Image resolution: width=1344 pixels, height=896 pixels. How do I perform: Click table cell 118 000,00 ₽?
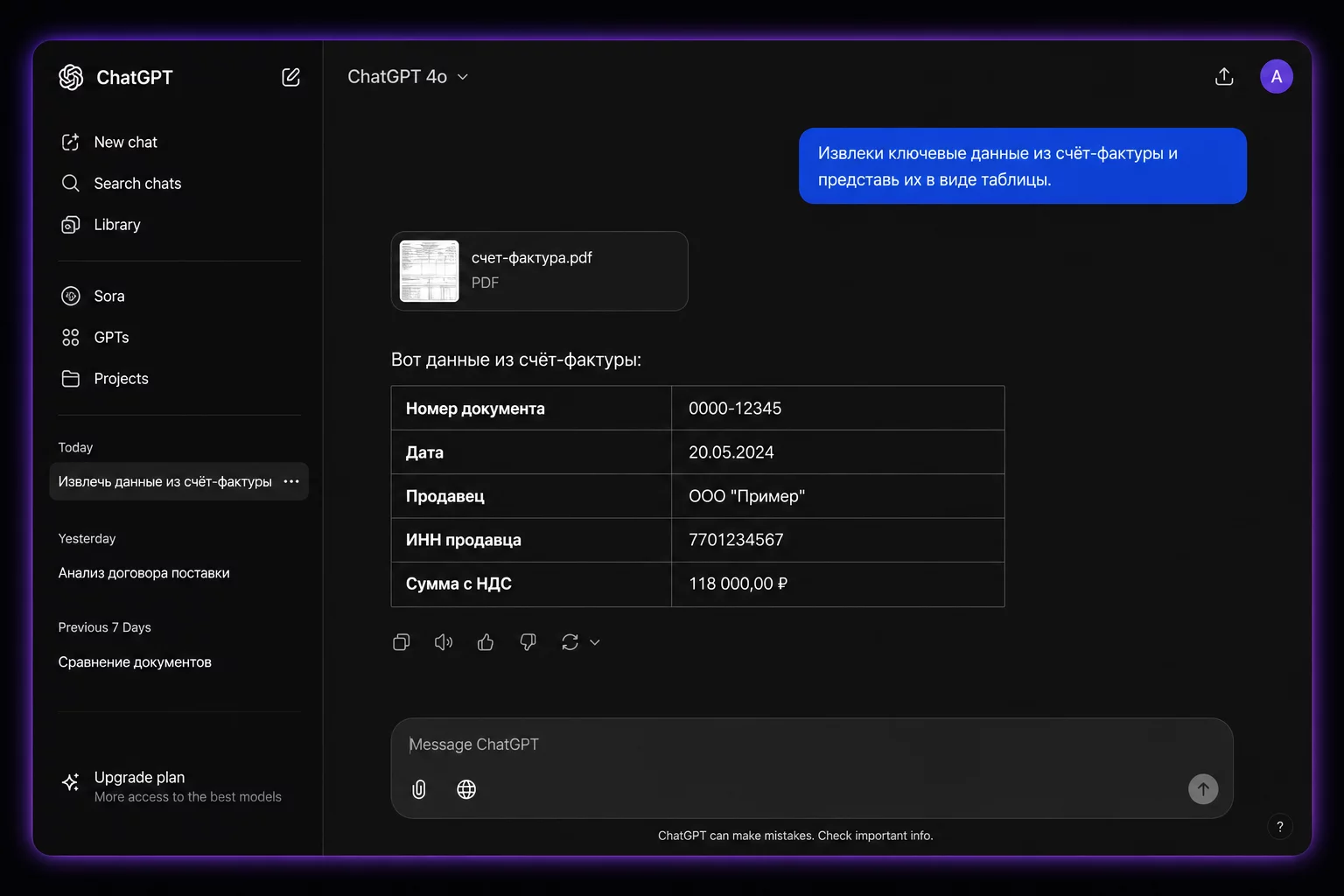[x=838, y=584]
